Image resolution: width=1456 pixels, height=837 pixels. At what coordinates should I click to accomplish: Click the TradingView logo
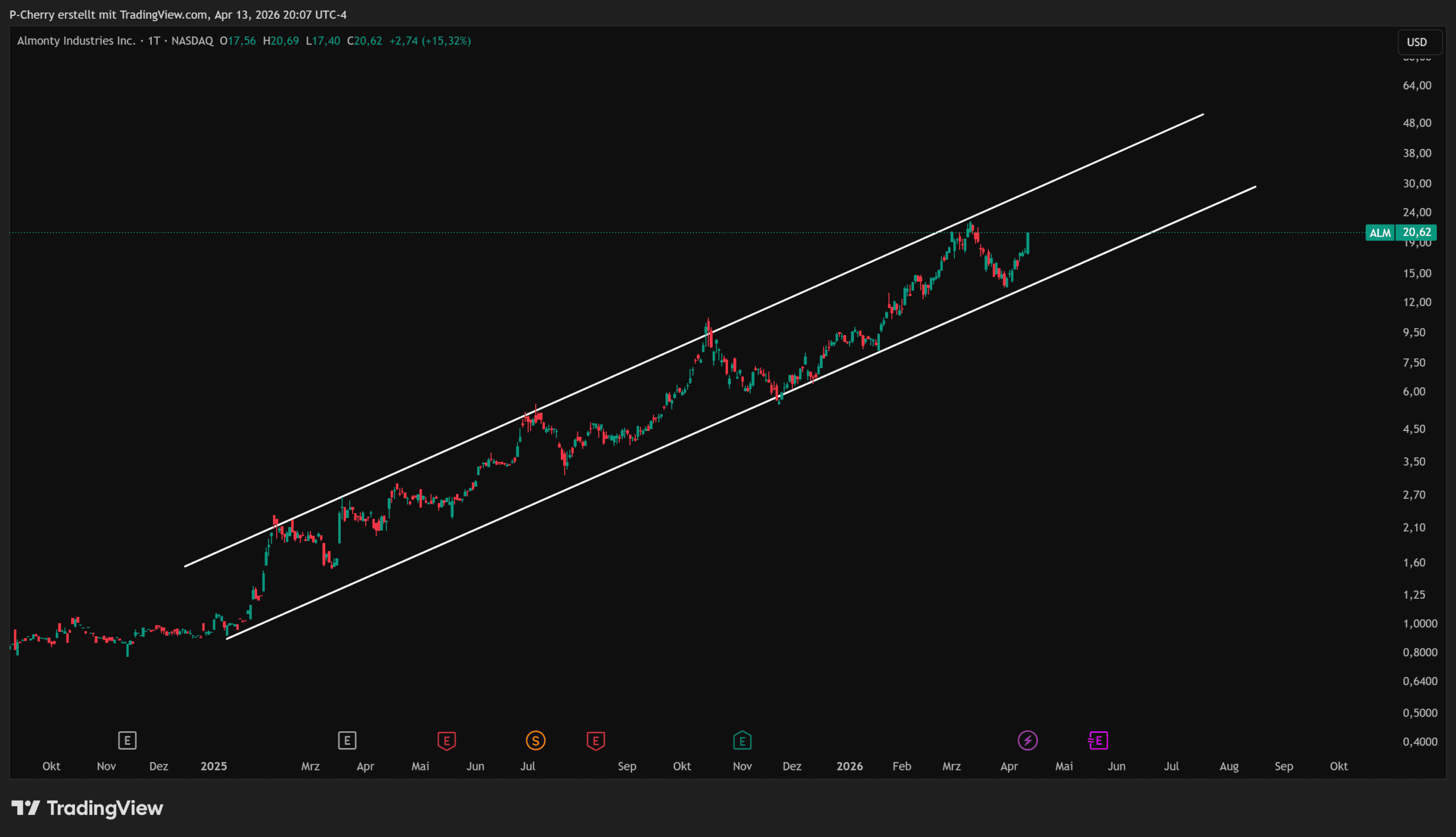tap(88, 808)
